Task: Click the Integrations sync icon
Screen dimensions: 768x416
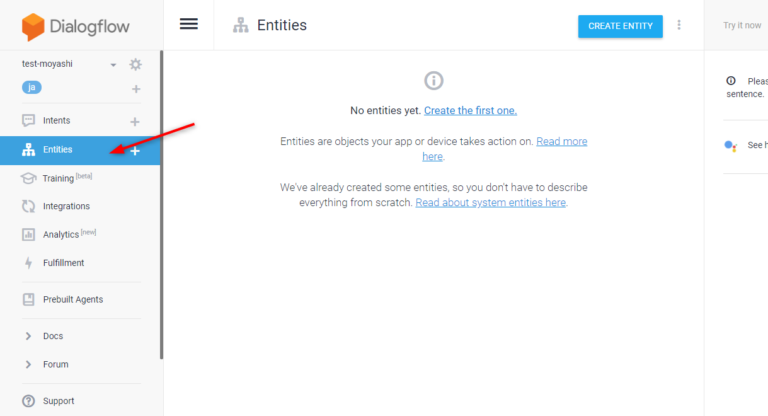Action: pos(29,206)
